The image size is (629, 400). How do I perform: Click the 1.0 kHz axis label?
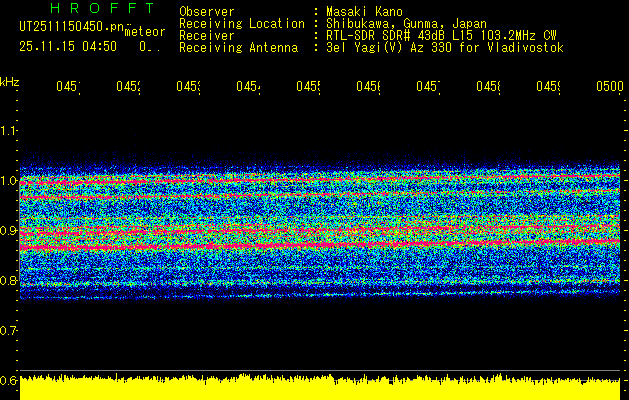8,180
